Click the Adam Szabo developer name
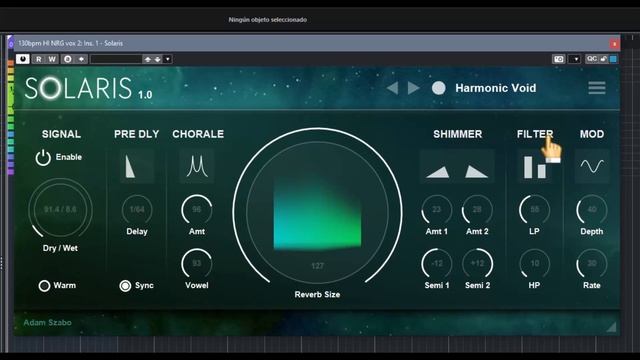Viewport: 640px width, 360px height. [47, 322]
